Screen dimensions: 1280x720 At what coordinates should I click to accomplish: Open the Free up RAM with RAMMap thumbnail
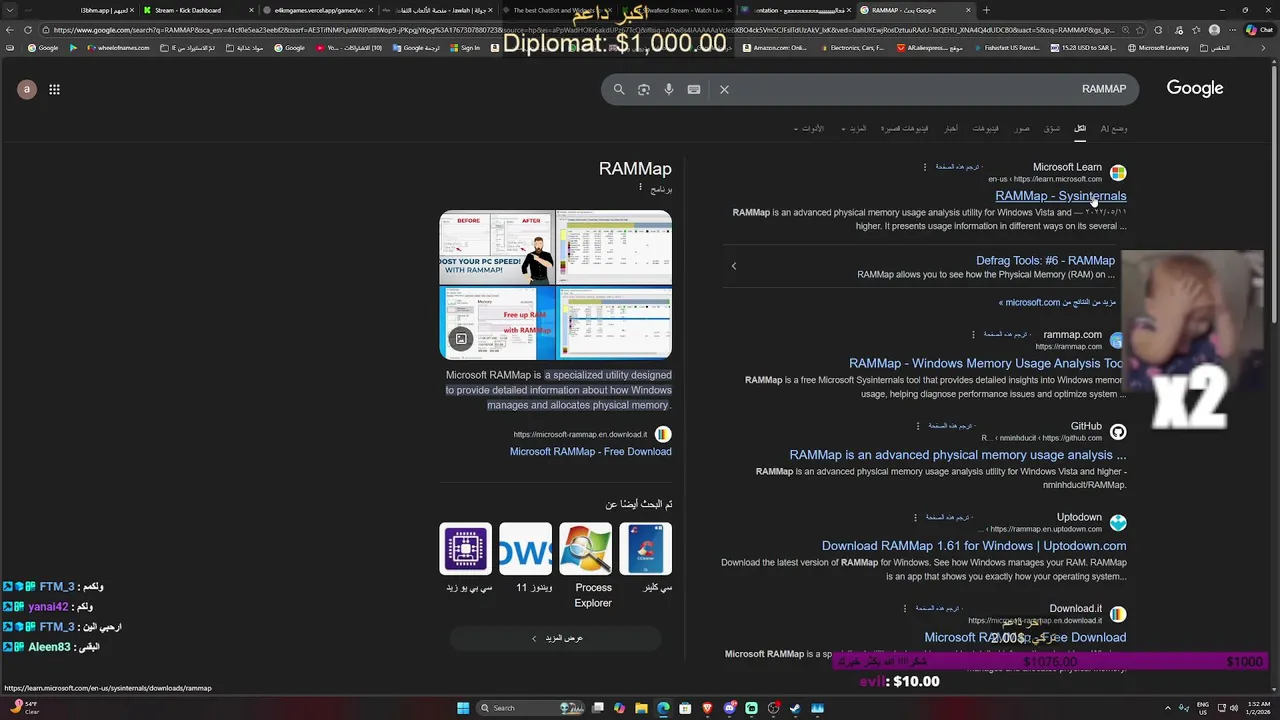point(497,323)
